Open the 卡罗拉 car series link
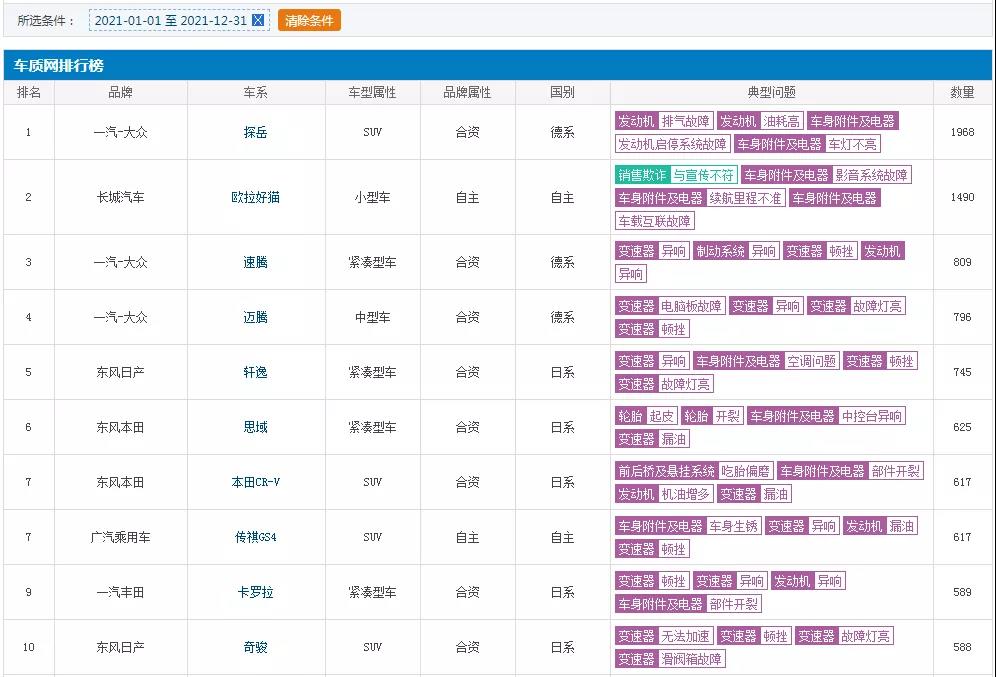Screen dimensions: 996x677 pos(255,592)
